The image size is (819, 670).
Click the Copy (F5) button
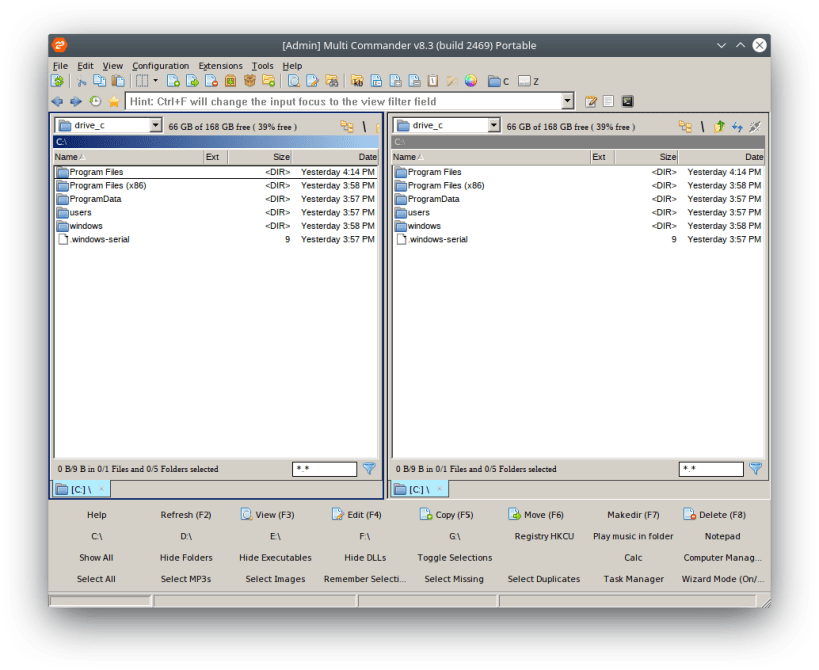(447, 515)
